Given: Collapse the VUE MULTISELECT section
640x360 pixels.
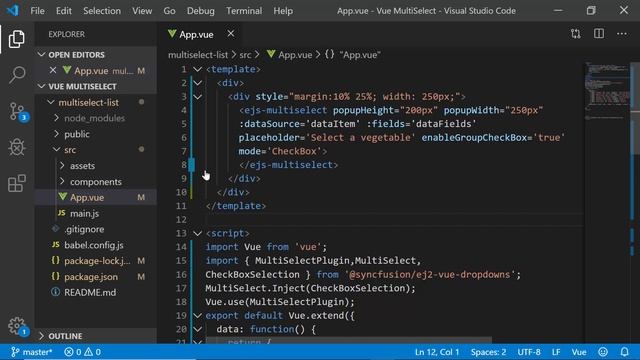Looking at the screenshot, I should coord(41,86).
